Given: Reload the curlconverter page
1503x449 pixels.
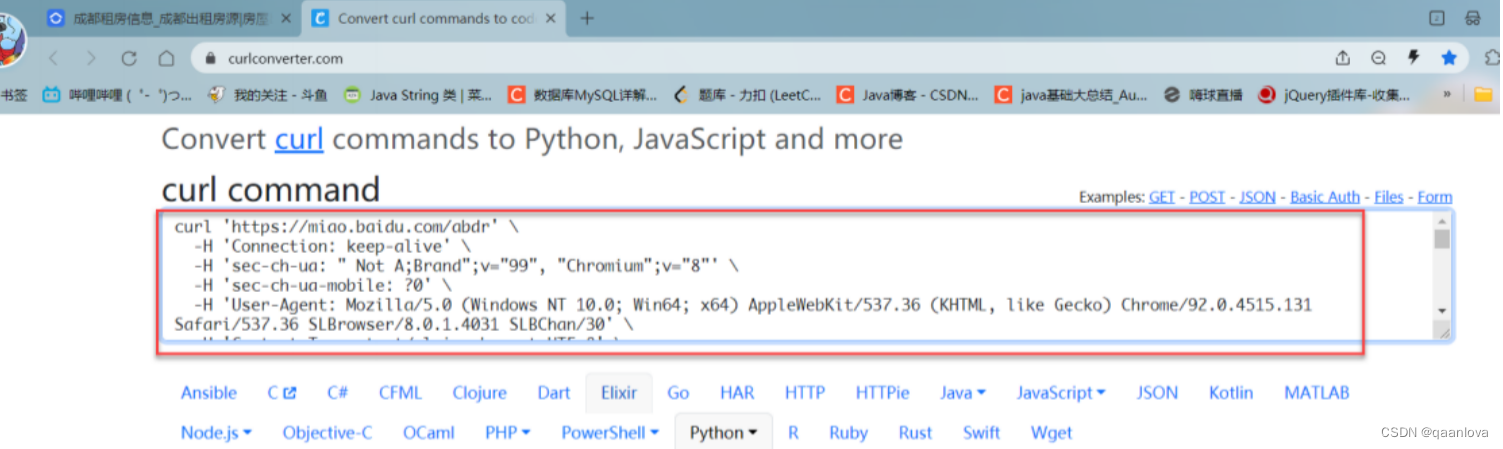Looking at the screenshot, I should pos(129,58).
